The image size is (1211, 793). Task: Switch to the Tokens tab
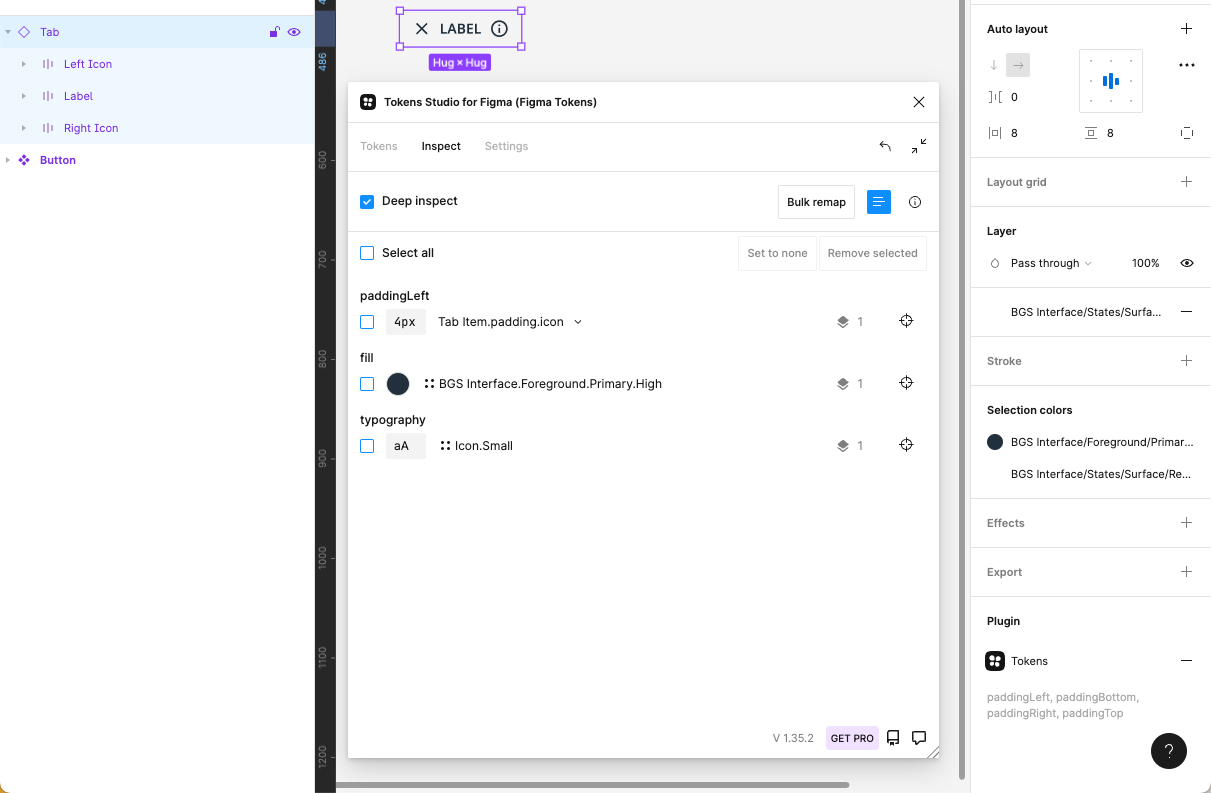[379, 146]
